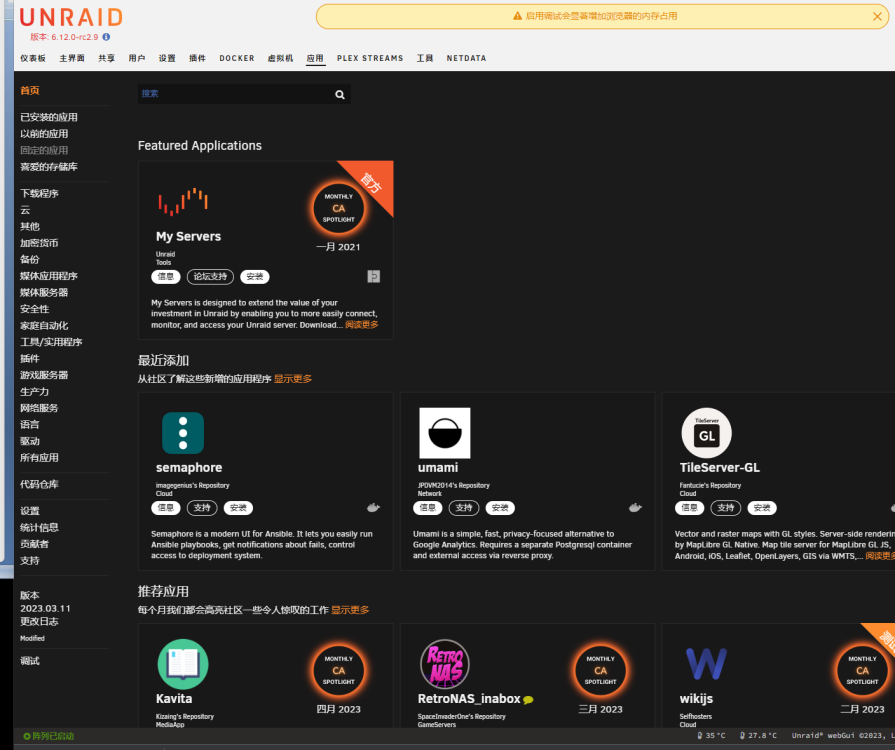Click the umami app icon
This screenshot has height=750, width=895.
pos(445,433)
